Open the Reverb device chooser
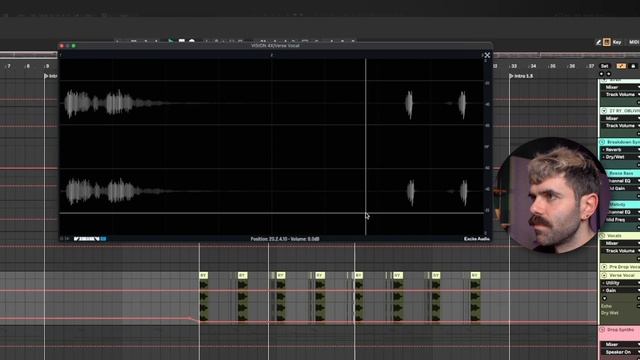 [x=620, y=150]
